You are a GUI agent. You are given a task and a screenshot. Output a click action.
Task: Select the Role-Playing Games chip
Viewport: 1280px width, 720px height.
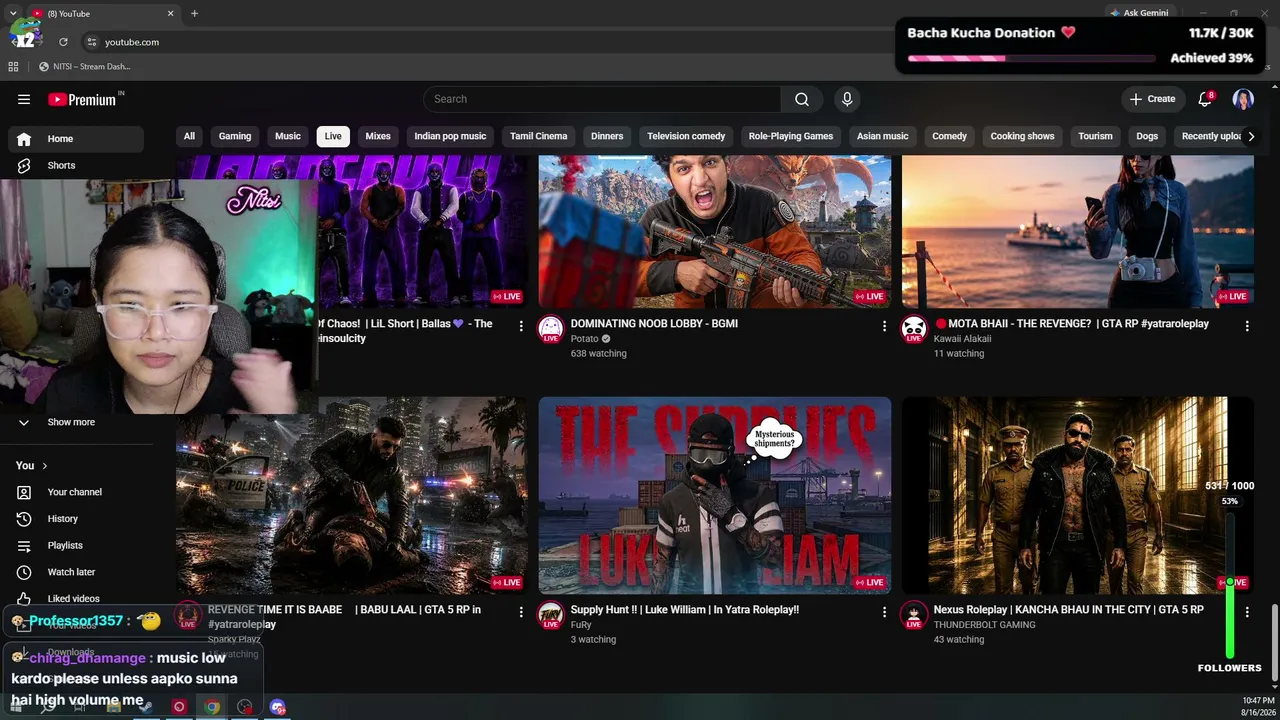tap(791, 136)
